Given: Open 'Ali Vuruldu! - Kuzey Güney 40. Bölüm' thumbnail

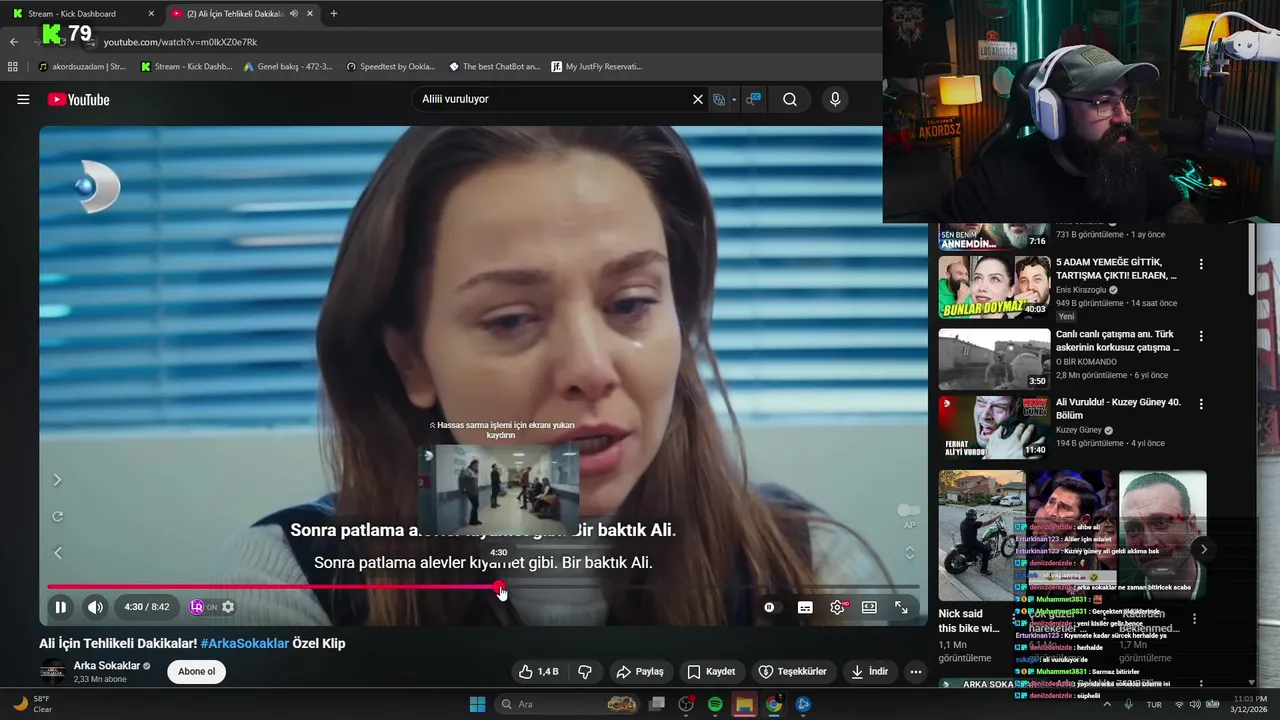Looking at the screenshot, I should tap(994, 427).
